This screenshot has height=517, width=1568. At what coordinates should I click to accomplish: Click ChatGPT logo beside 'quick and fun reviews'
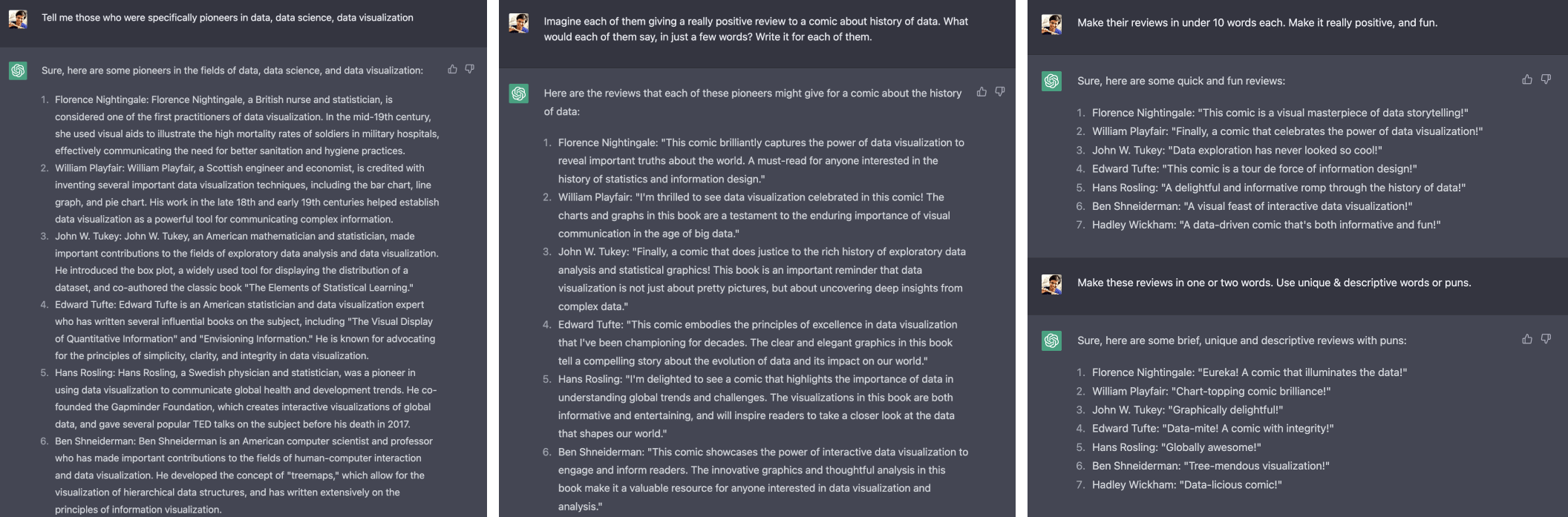click(x=1052, y=81)
